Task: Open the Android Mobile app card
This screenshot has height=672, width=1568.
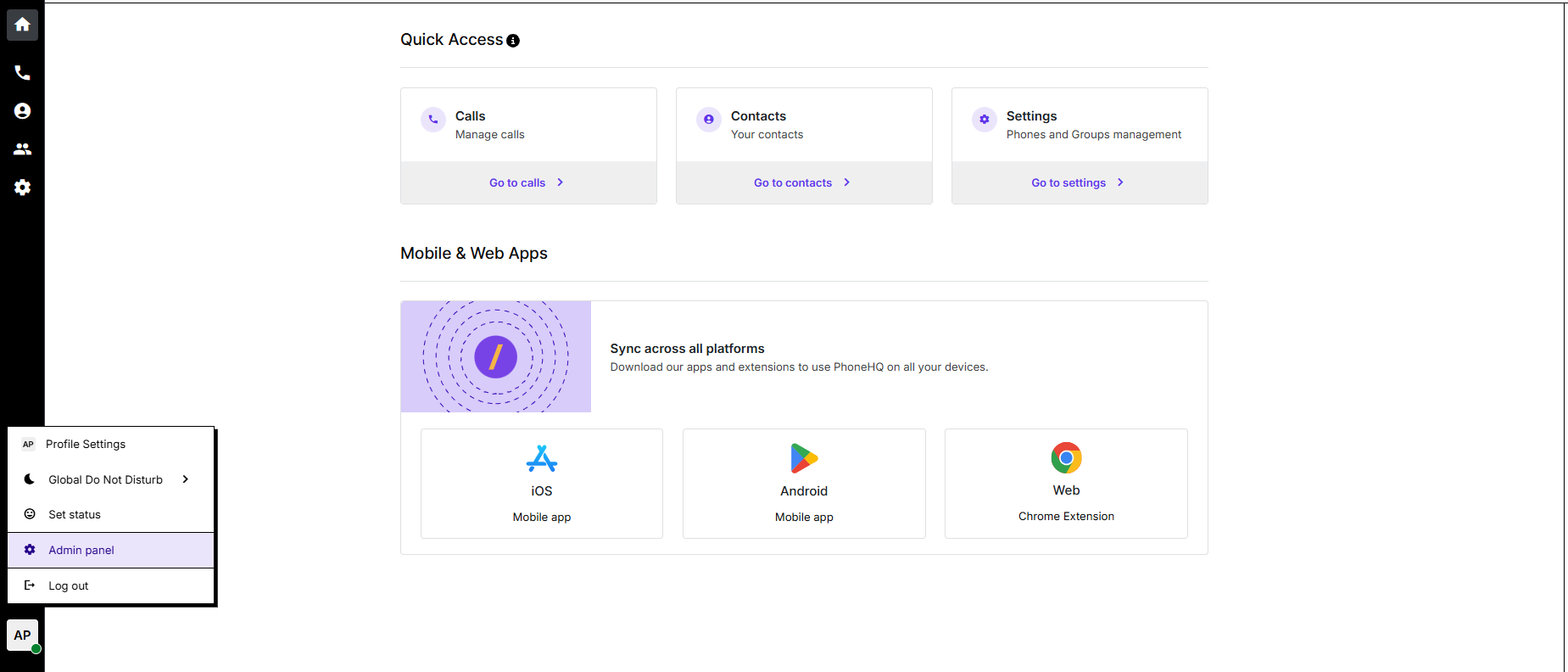Action: [x=803, y=483]
